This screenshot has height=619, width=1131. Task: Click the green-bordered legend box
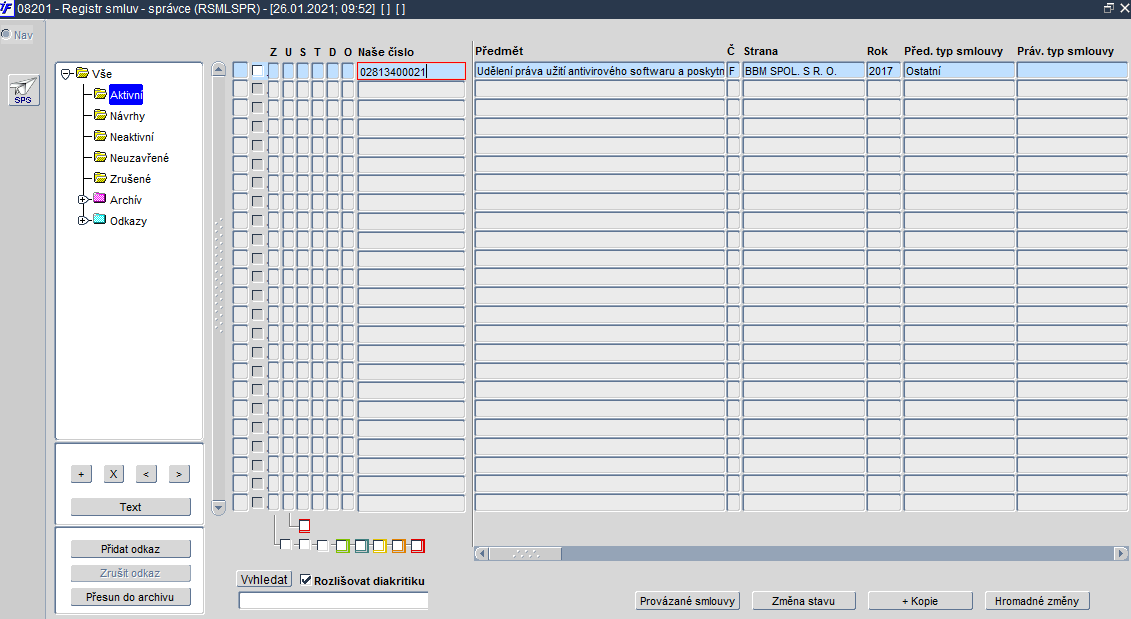pyautogui.click(x=343, y=546)
